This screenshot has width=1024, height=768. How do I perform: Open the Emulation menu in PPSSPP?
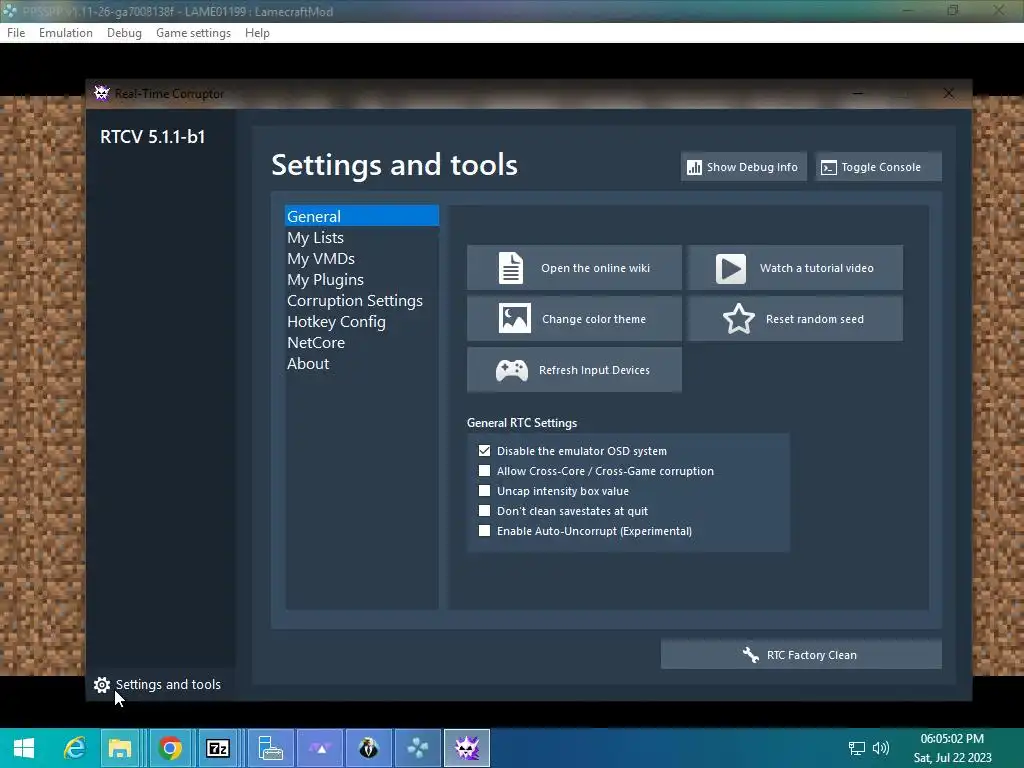pos(65,33)
